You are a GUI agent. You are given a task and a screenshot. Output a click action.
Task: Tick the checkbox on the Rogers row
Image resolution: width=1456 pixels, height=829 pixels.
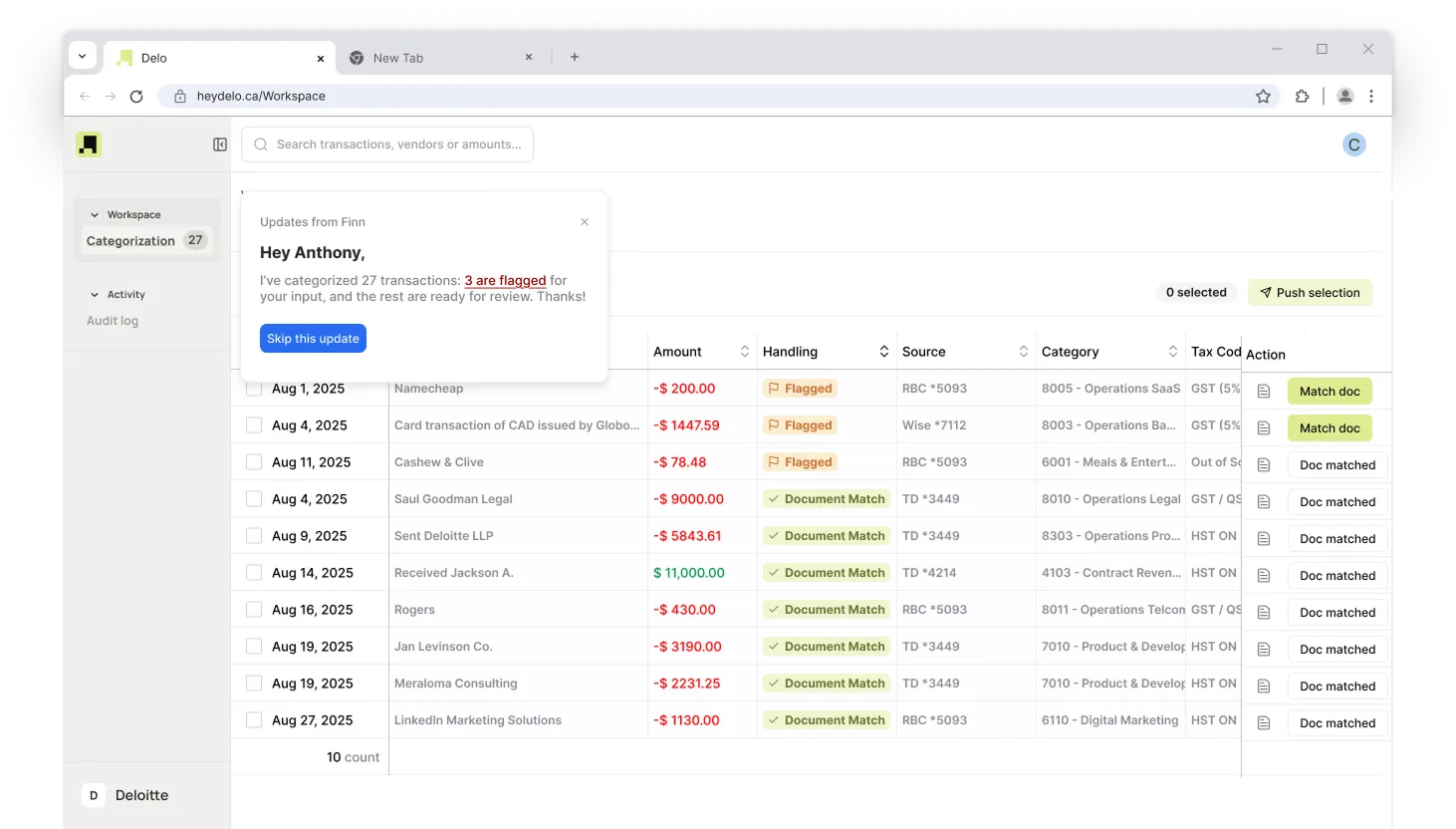pyautogui.click(x=254, y=609)
